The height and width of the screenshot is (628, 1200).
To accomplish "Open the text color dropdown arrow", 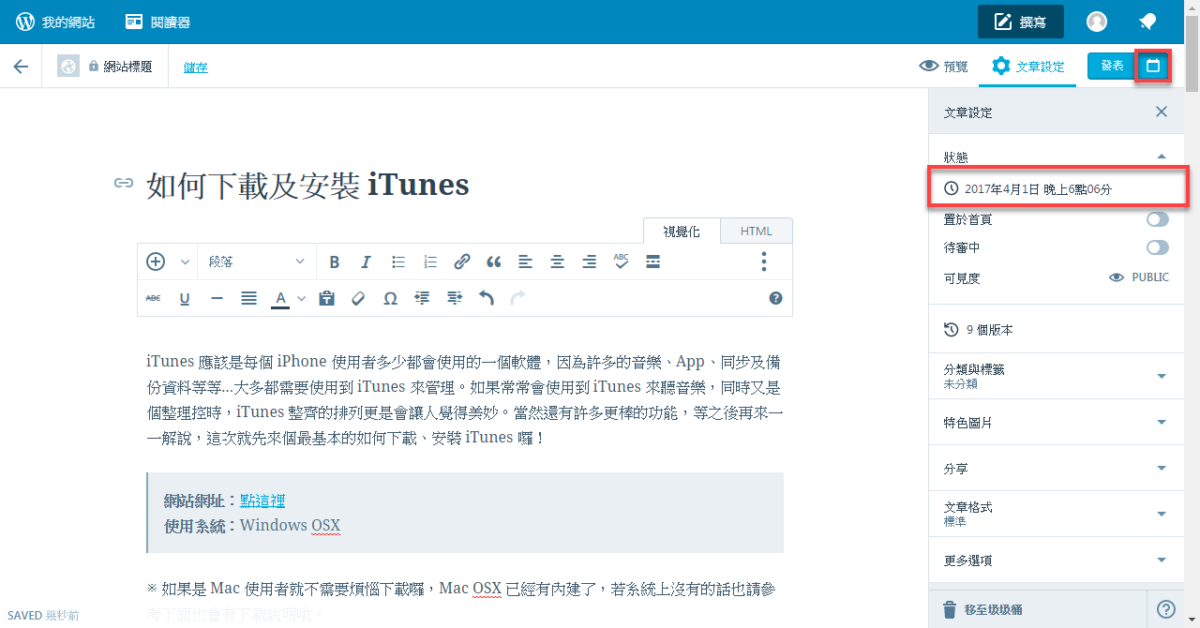I will point(301,298).
